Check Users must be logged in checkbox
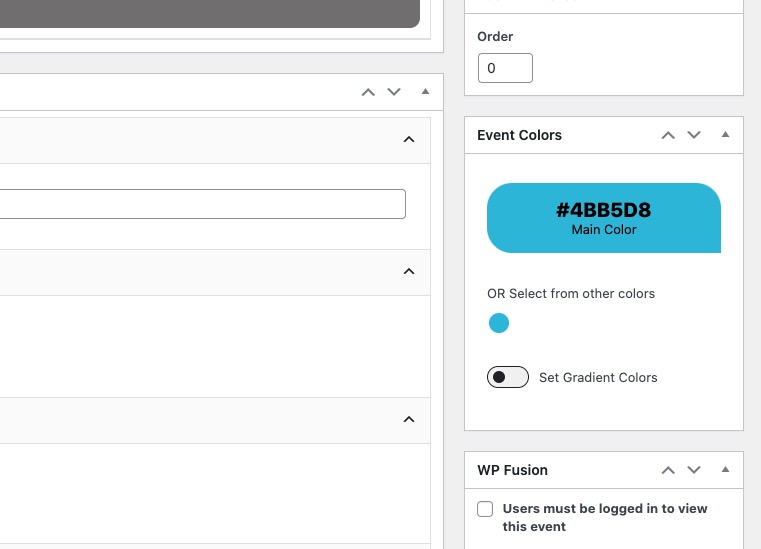761x549 pixels. (x=485, y=509)
